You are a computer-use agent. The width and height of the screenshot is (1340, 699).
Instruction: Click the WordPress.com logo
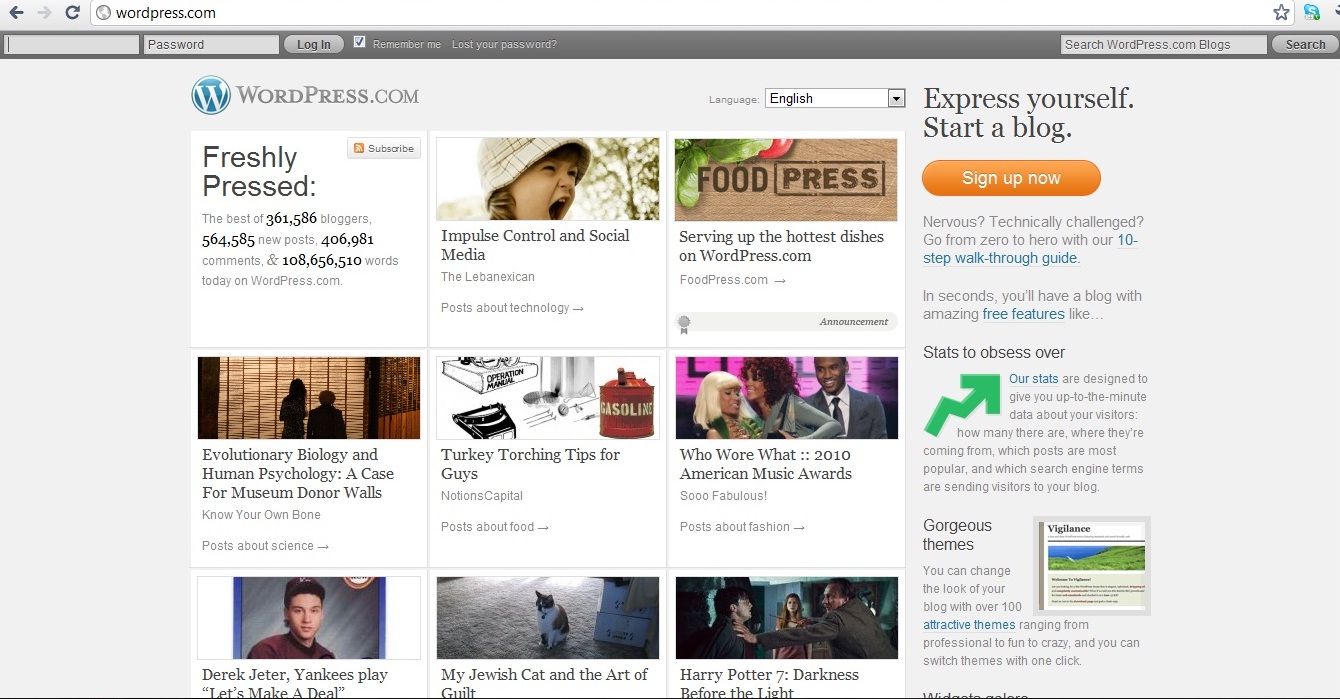pos(306,96)
